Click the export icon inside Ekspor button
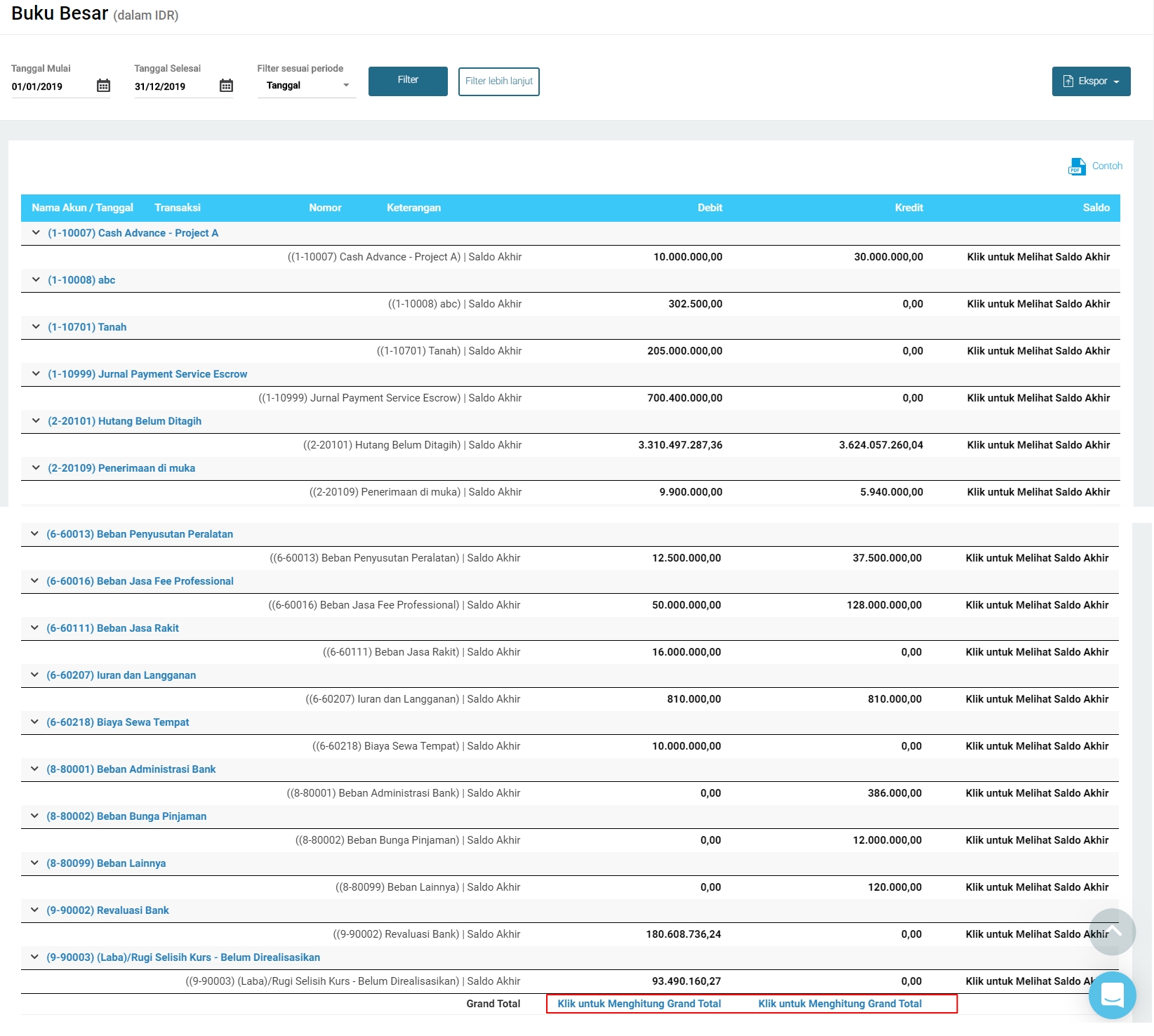 click(1069, 81)
